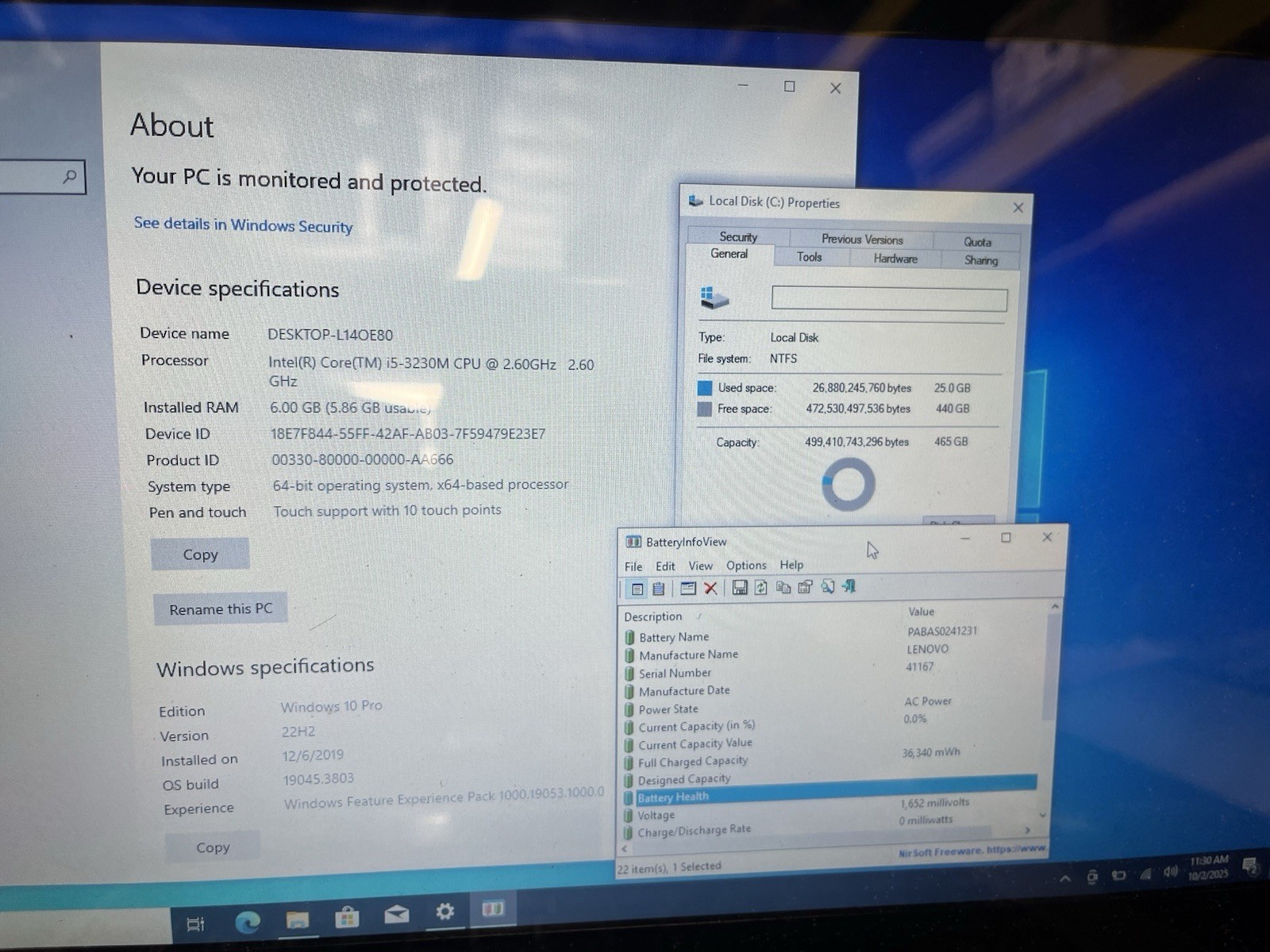Click the properties icon in BatteryInfoView toolbar
Viewport: 1270px width, 952px height.
805,587
